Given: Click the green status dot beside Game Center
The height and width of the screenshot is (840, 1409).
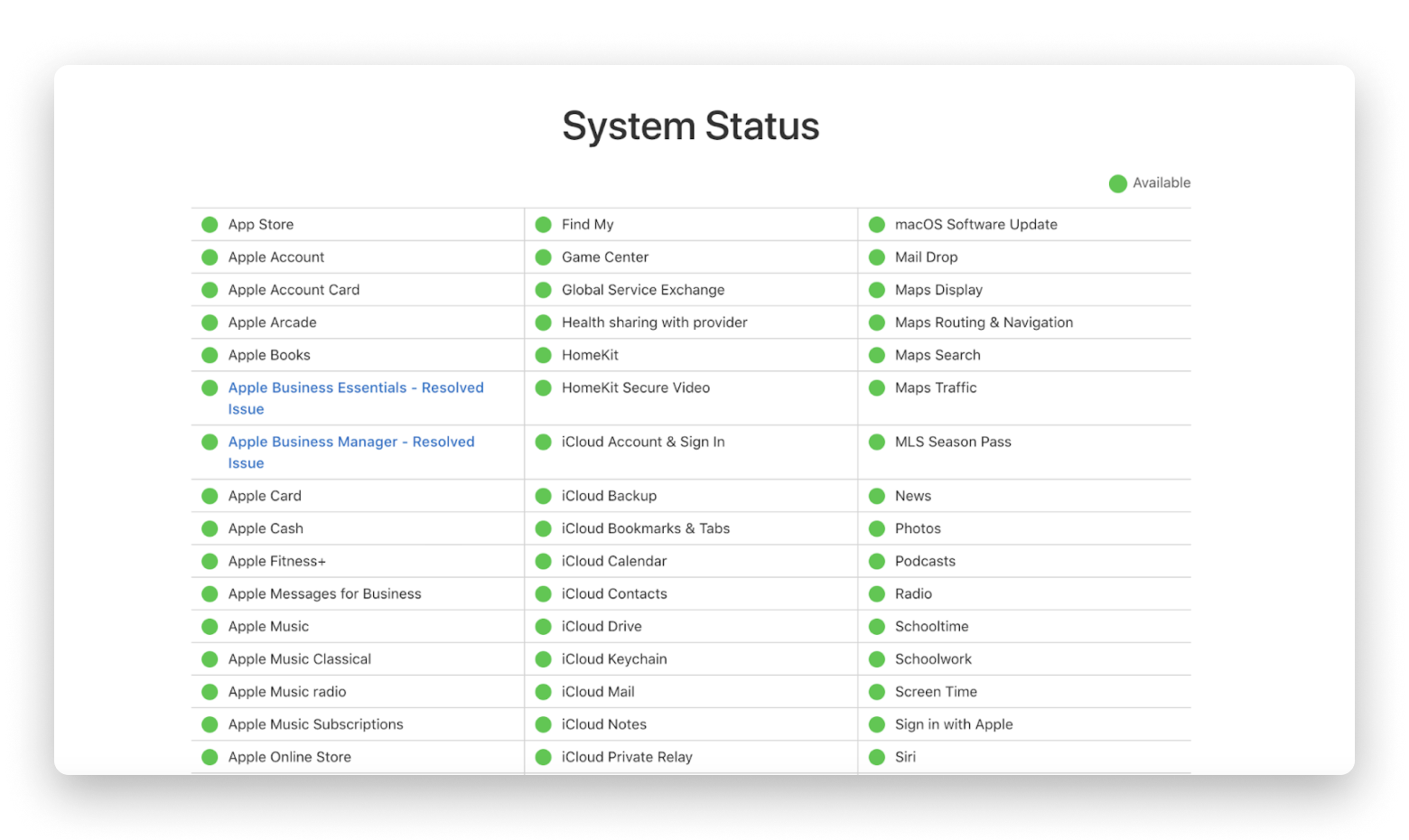Looking at the screenshot, I should coord(543,257).
